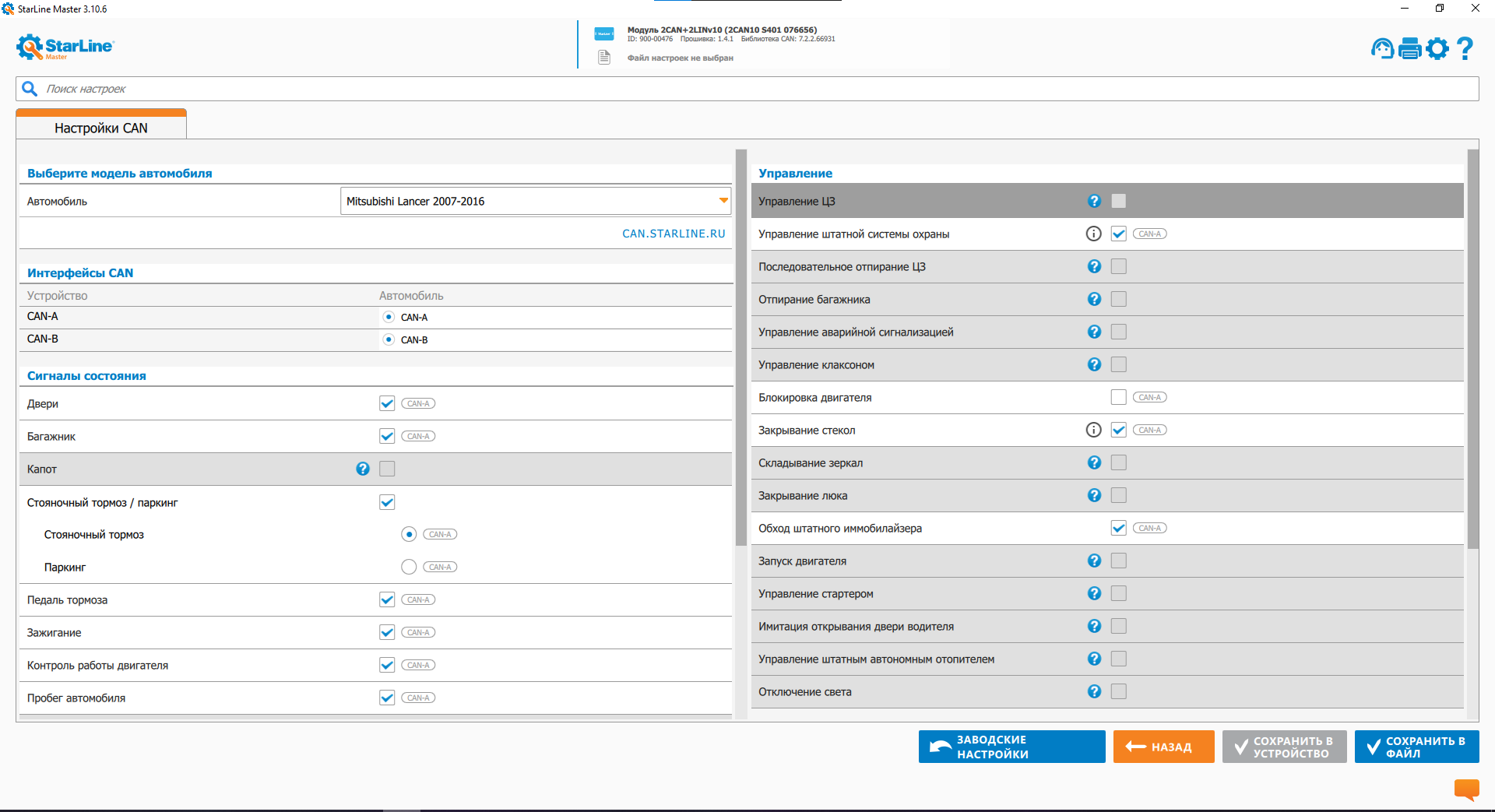The image size is (1495, 812).
Task: Uncheck the Двери status signal
Action: coord(387,403)
